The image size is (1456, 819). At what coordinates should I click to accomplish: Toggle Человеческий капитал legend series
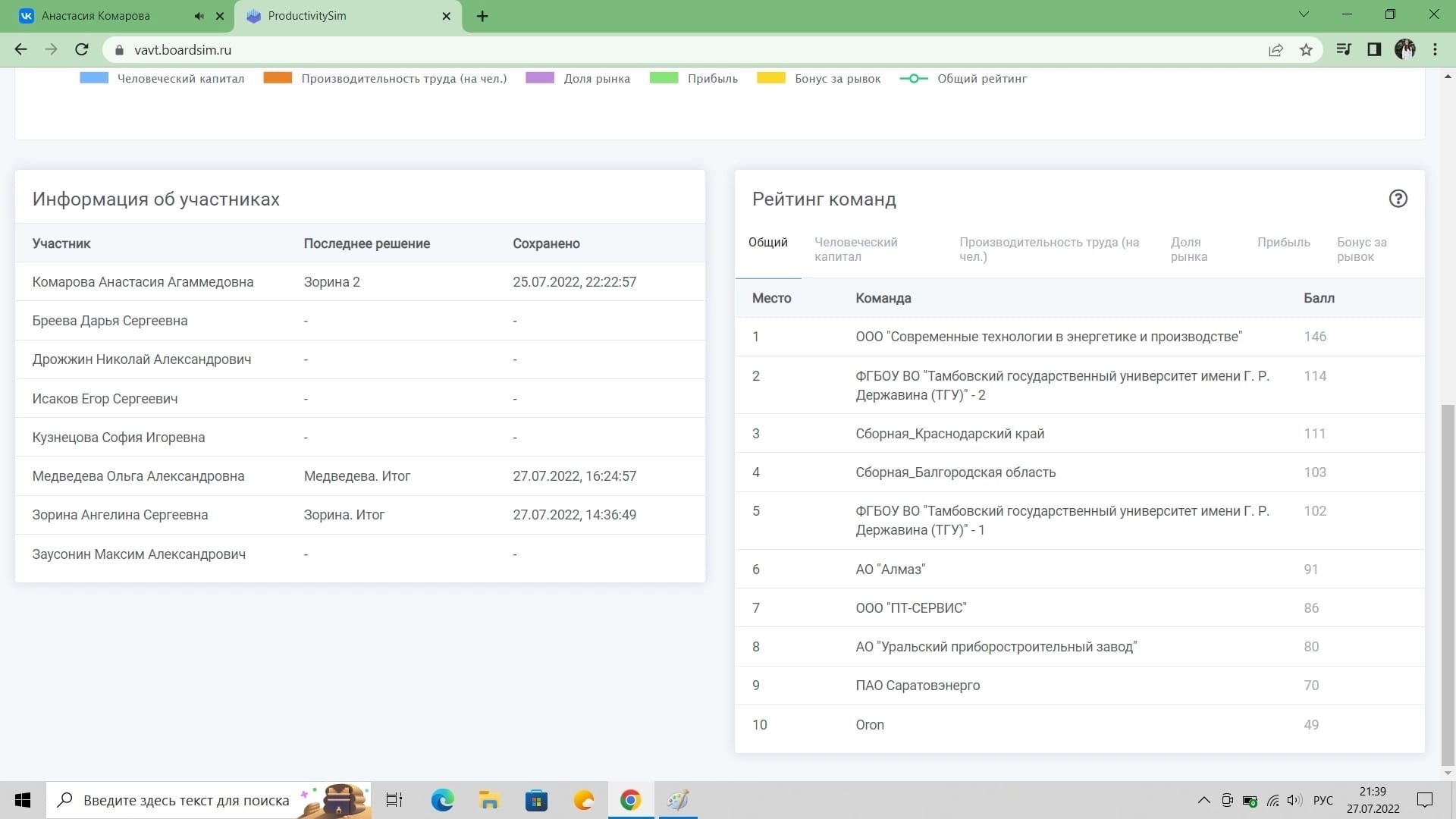162,78
